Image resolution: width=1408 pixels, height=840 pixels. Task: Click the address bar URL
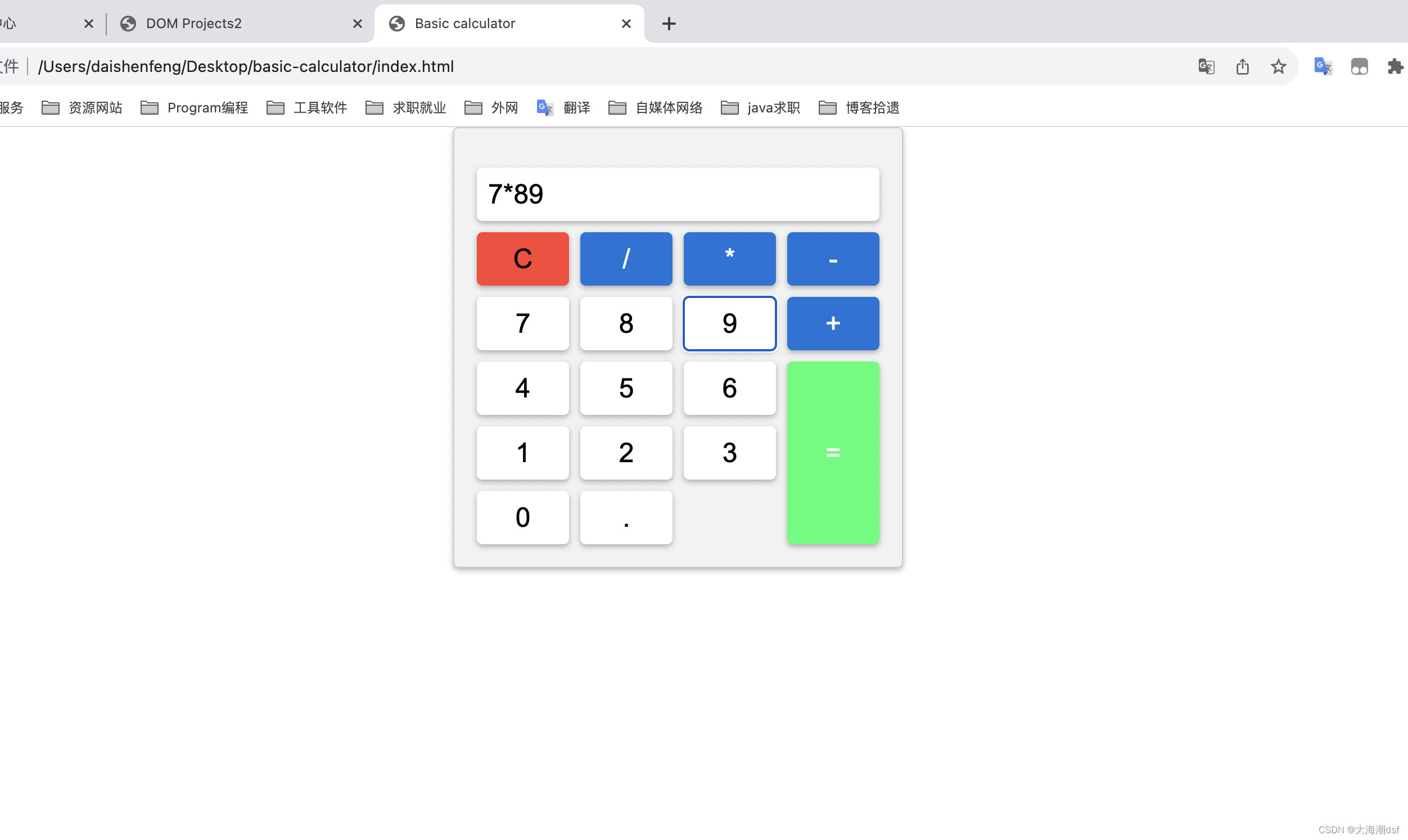click(246, 67)
